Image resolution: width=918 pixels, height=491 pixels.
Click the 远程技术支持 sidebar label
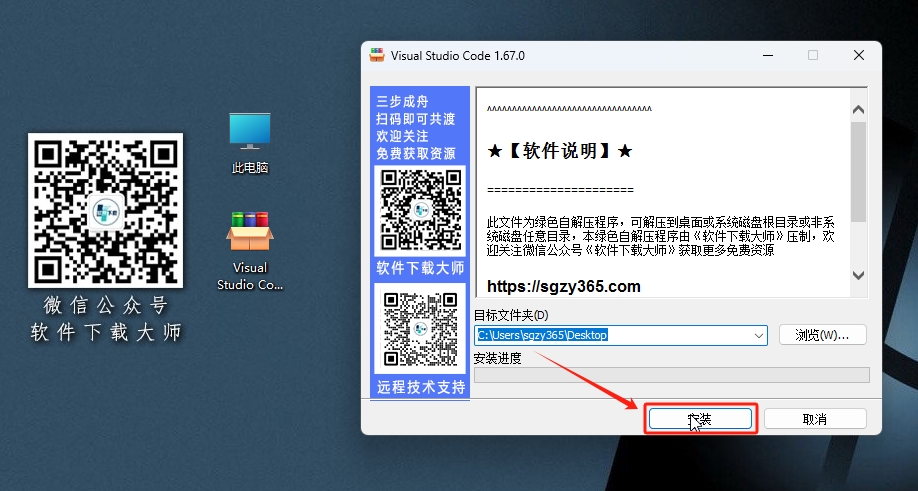pyautogui.click(x=421, y=387)
